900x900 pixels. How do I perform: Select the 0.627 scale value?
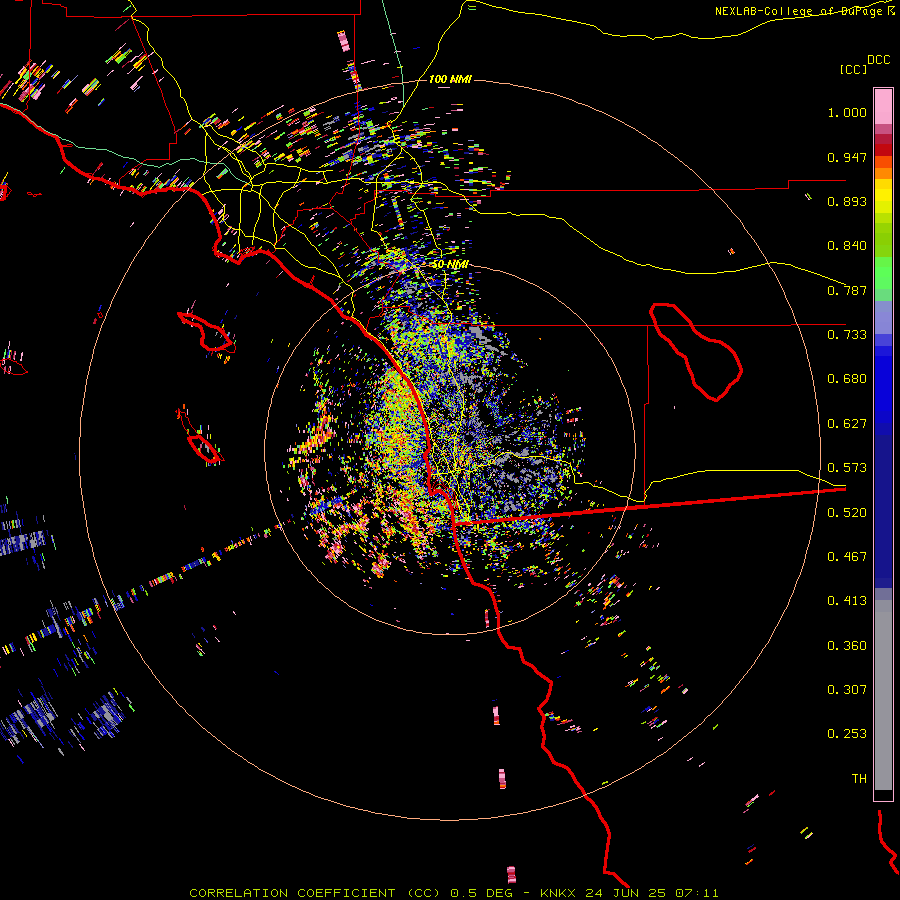pos(847,424)
